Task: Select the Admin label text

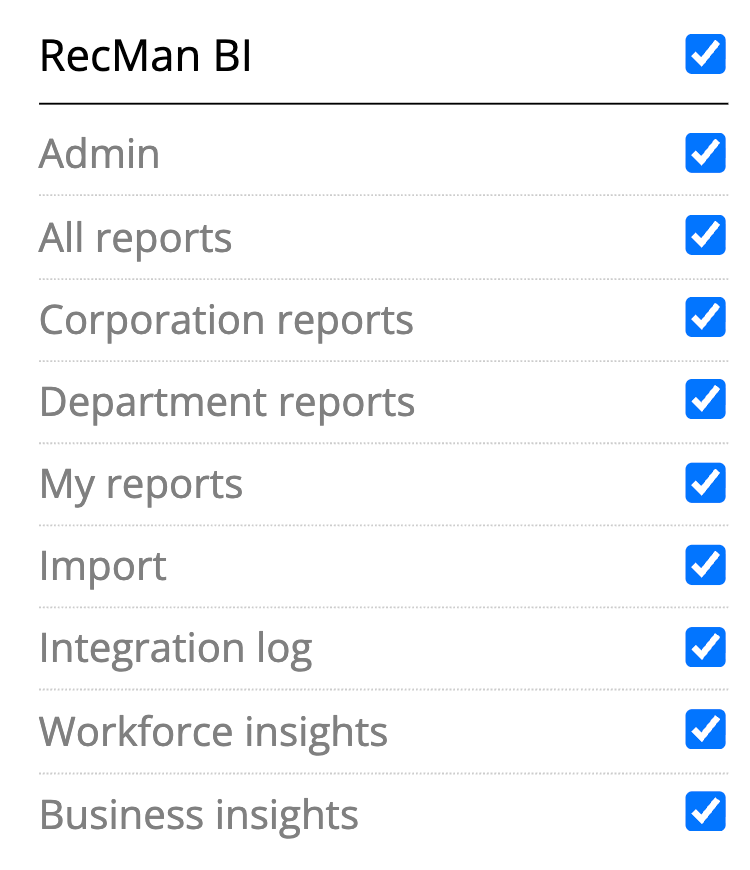Action: click(99, 154)
